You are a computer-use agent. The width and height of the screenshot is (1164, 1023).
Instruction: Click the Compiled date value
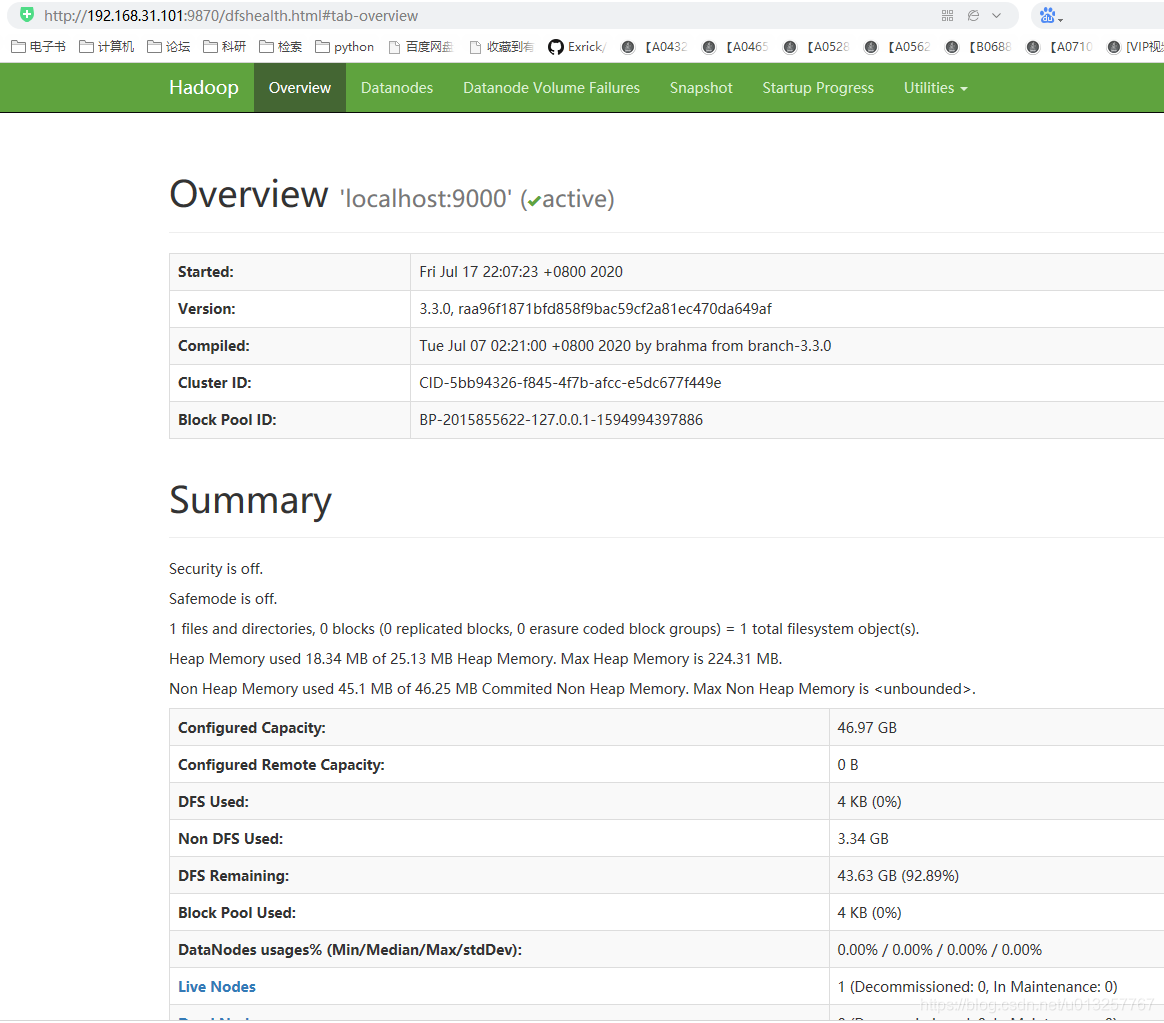pyautogui.click(x=625, y=346)
